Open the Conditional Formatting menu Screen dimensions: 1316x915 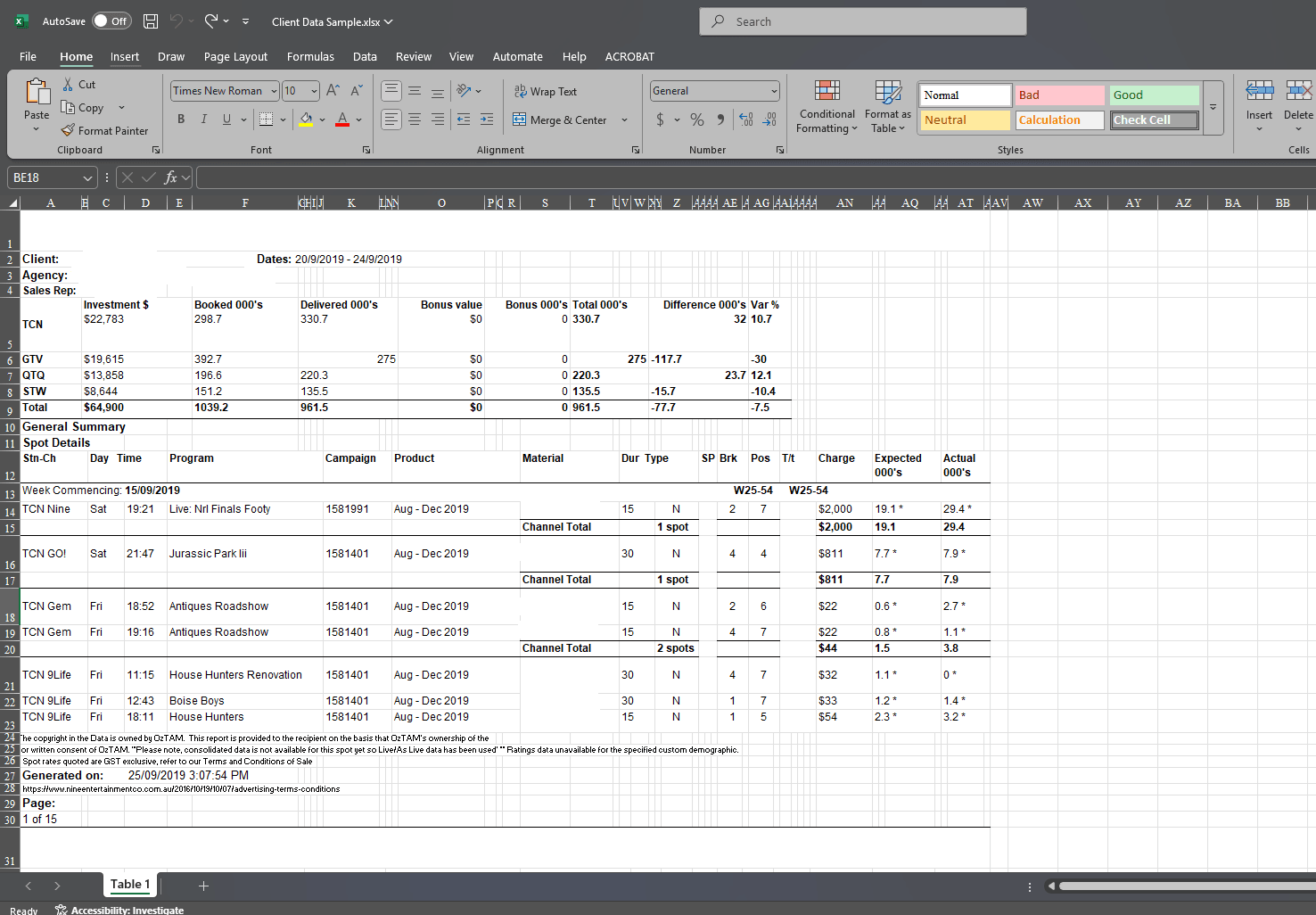click(827, 107)
